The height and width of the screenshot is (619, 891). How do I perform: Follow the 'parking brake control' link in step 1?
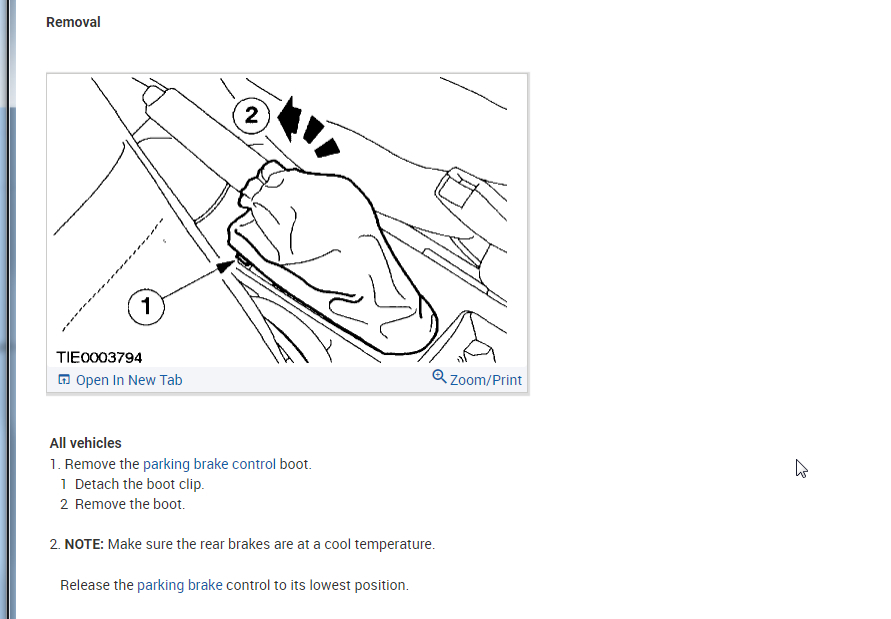pyautogui.click(x=209, y=464)
